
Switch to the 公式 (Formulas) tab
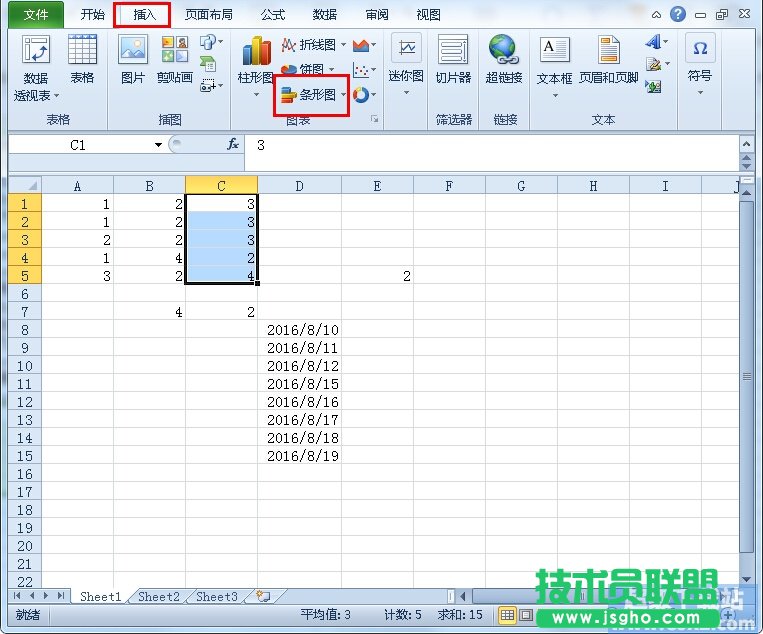273,15
